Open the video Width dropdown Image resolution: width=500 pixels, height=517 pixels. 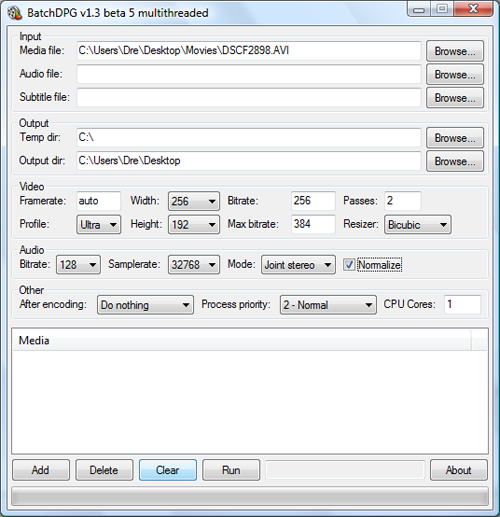194,201
